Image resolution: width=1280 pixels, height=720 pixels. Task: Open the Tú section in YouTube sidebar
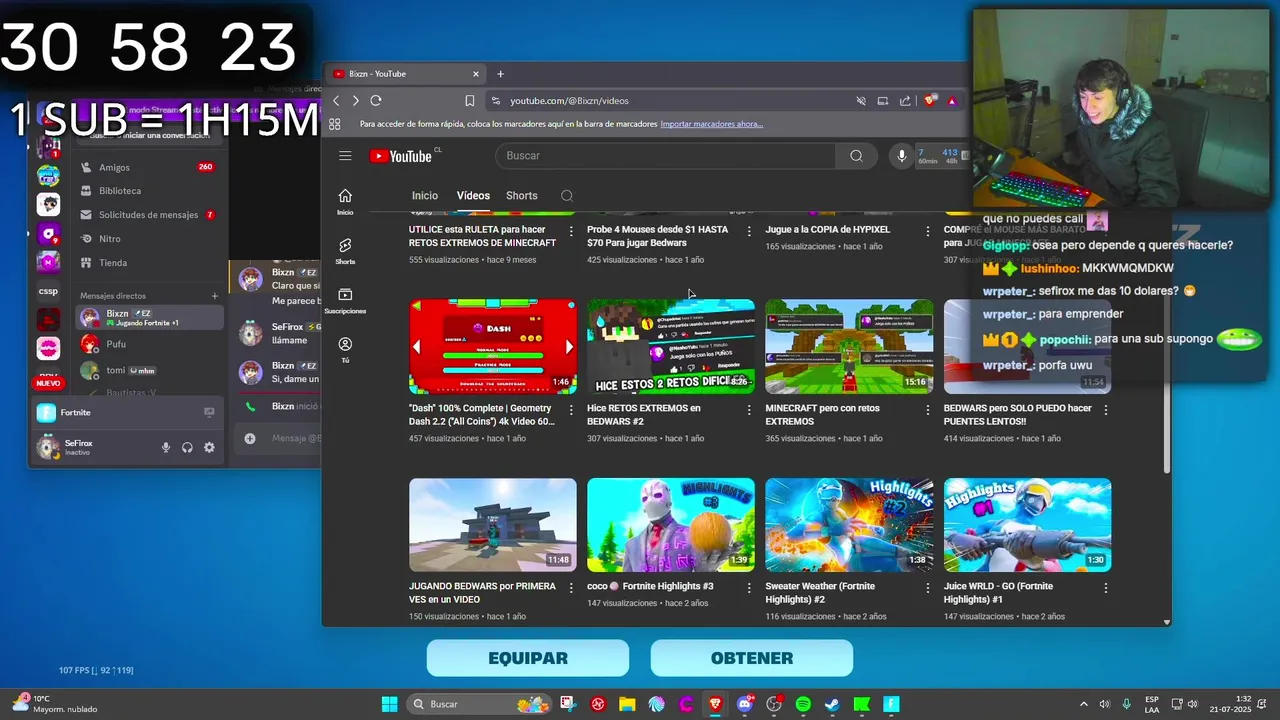tap(345, 349)
